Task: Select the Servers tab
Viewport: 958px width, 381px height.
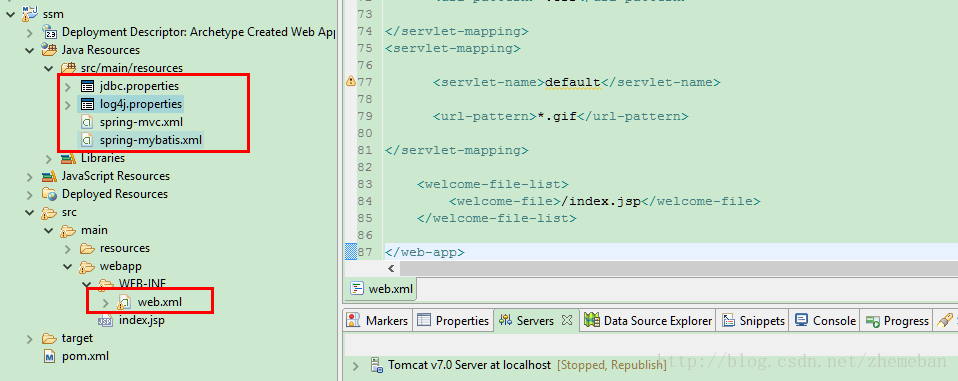Action: pos(536,321)
